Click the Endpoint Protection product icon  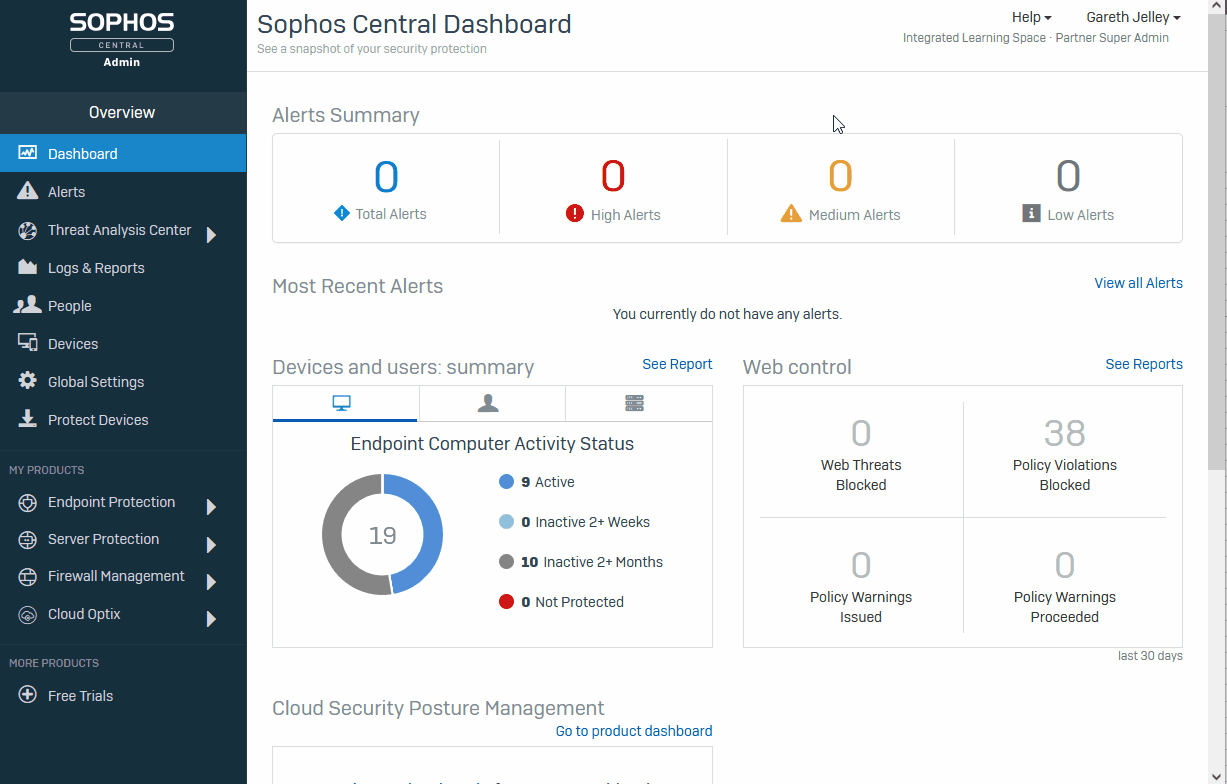(x=28, y=503)
